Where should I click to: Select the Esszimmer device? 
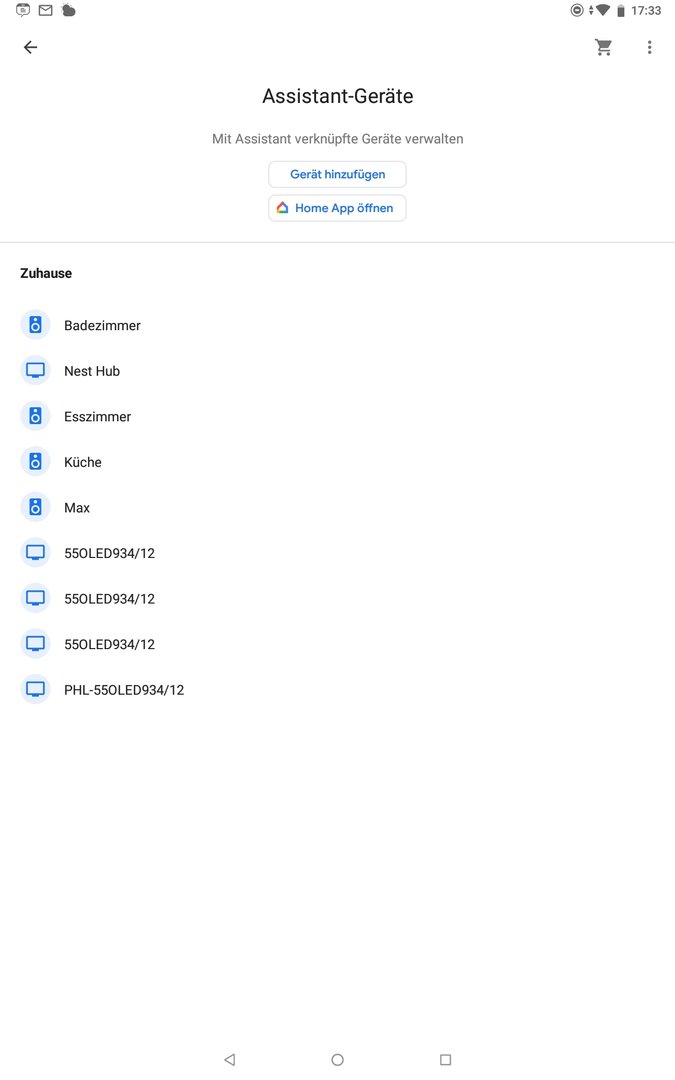(338, 416)
